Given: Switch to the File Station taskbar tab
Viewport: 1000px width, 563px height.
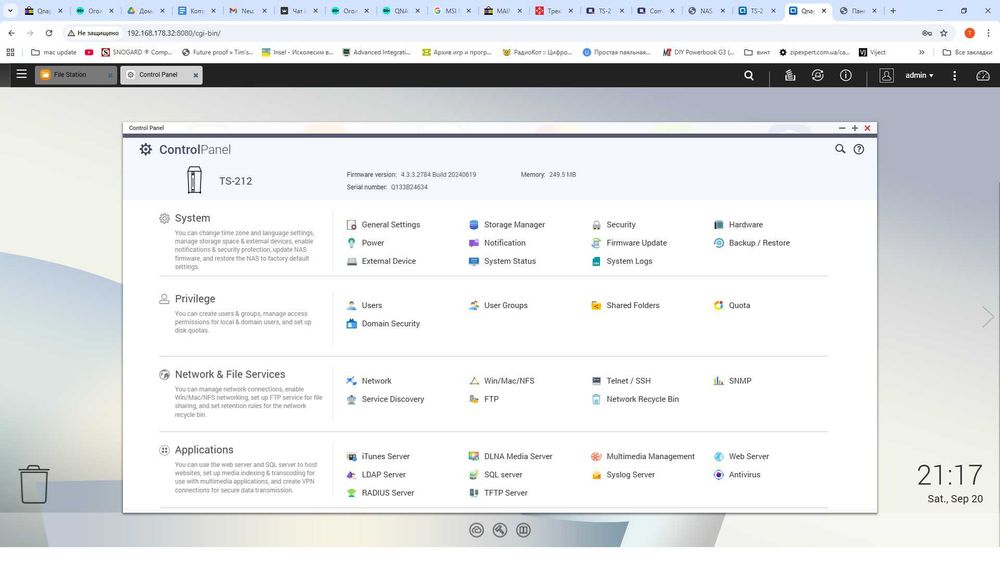Looking at the screenshot, I should click(x=75, y=75).
